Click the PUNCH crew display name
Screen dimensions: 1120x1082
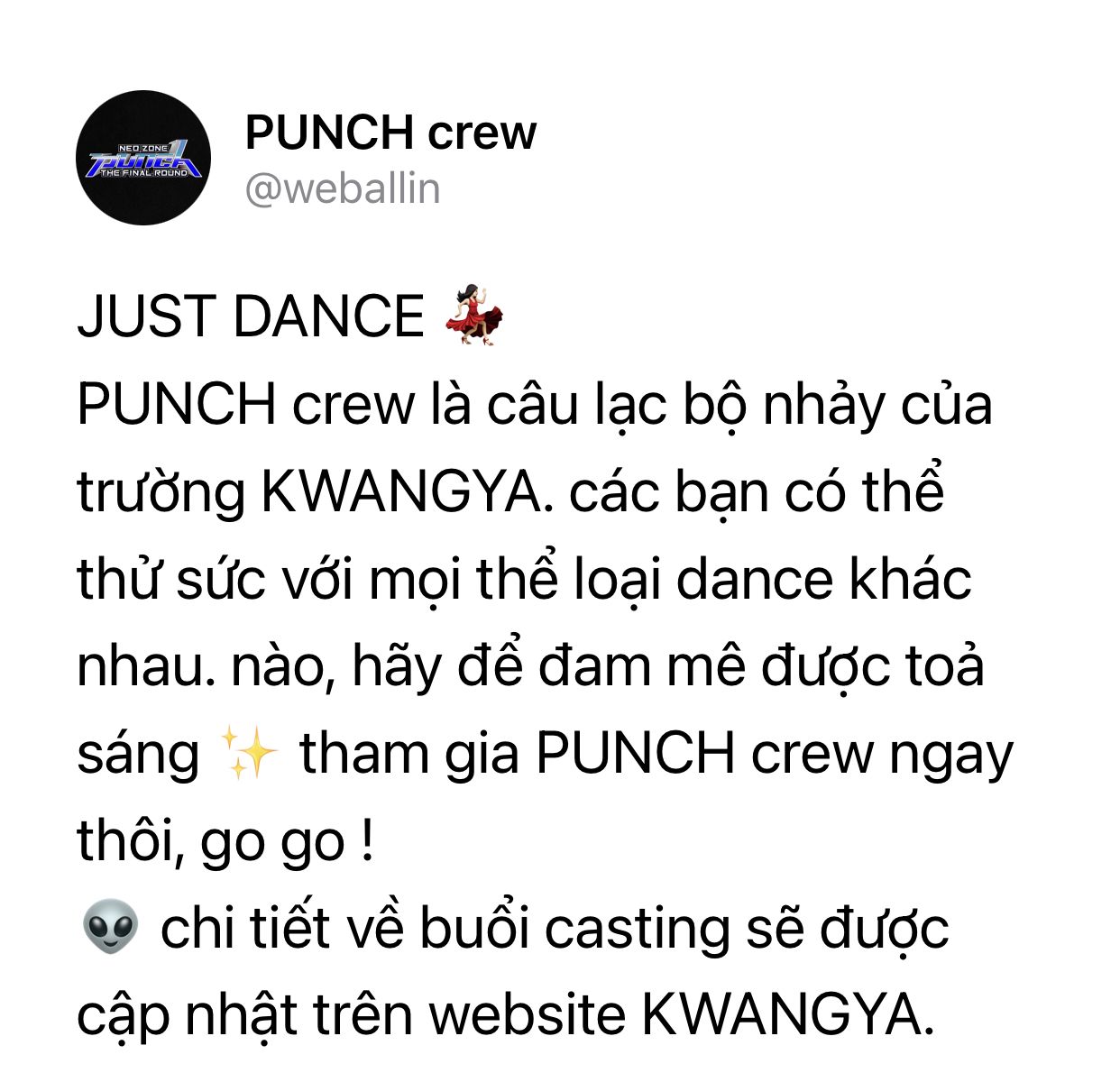(390, 133)
